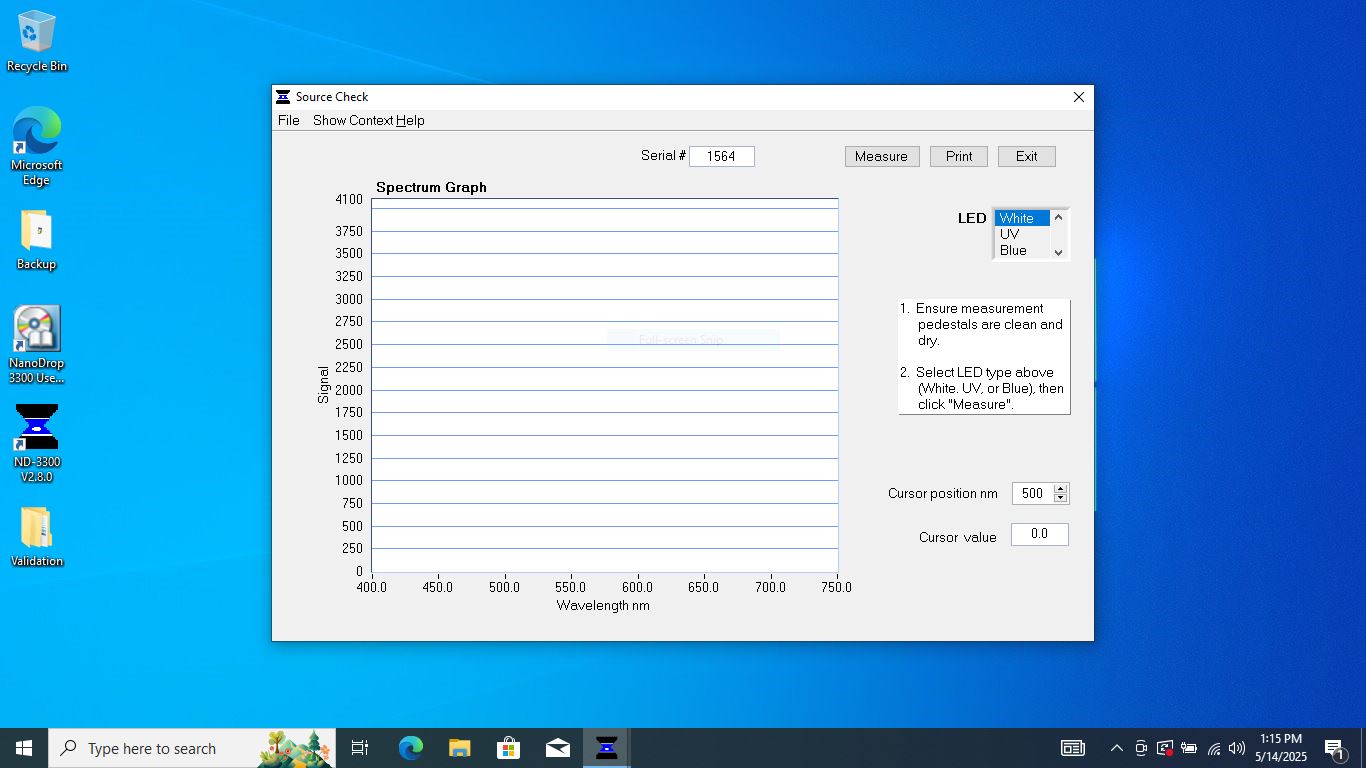The image size is (1366, 768).
Task: Click the Serial # input field
Action: tap(721, 156)
